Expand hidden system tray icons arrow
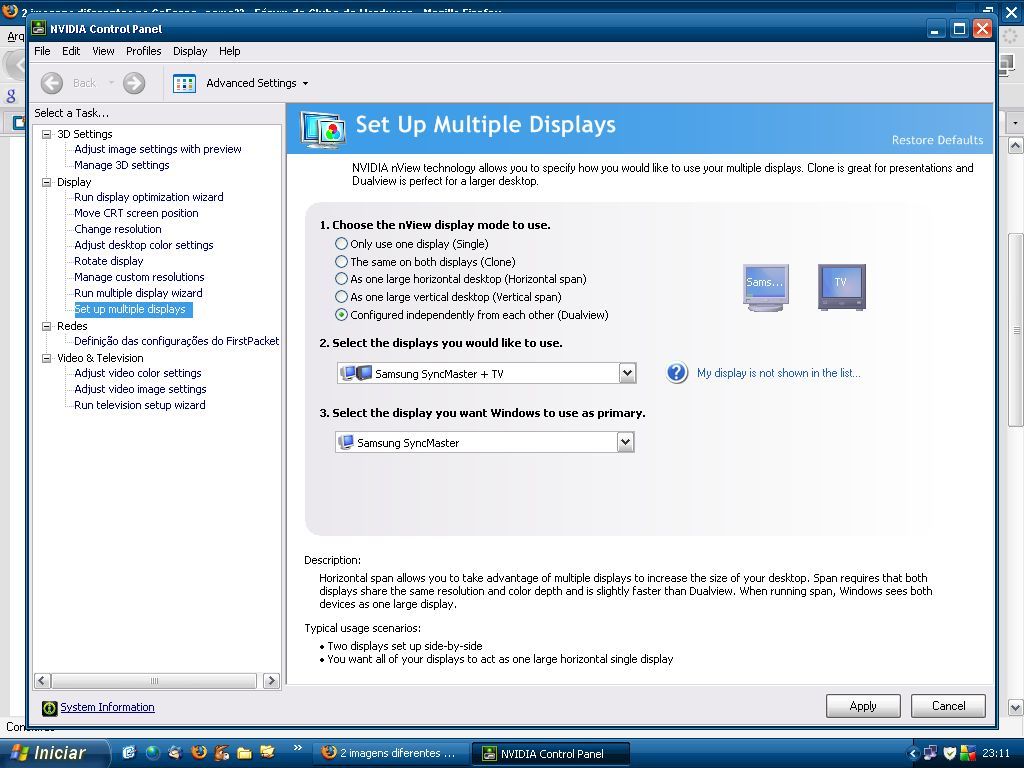This screenshot has height=768, width=1024. coord(913,754)
